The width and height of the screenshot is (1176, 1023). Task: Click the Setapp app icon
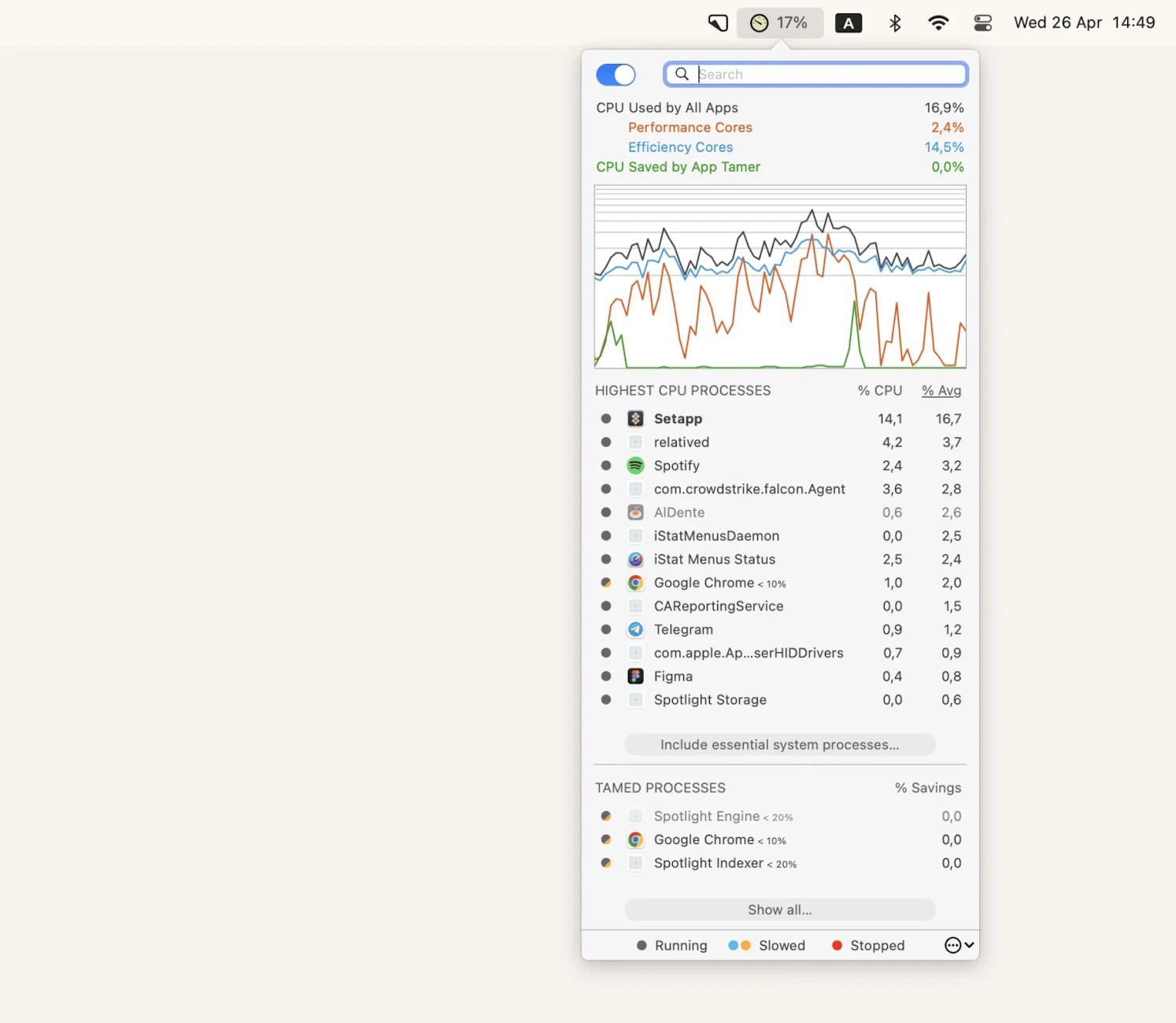[636, 419]
